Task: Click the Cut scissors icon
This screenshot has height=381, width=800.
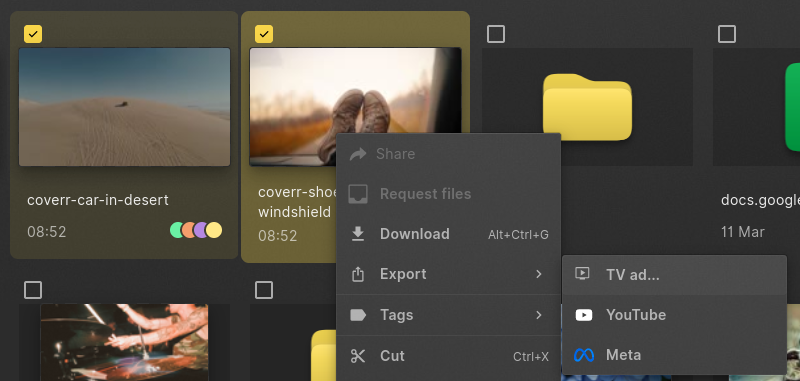Action: click(x=358, y=355)
